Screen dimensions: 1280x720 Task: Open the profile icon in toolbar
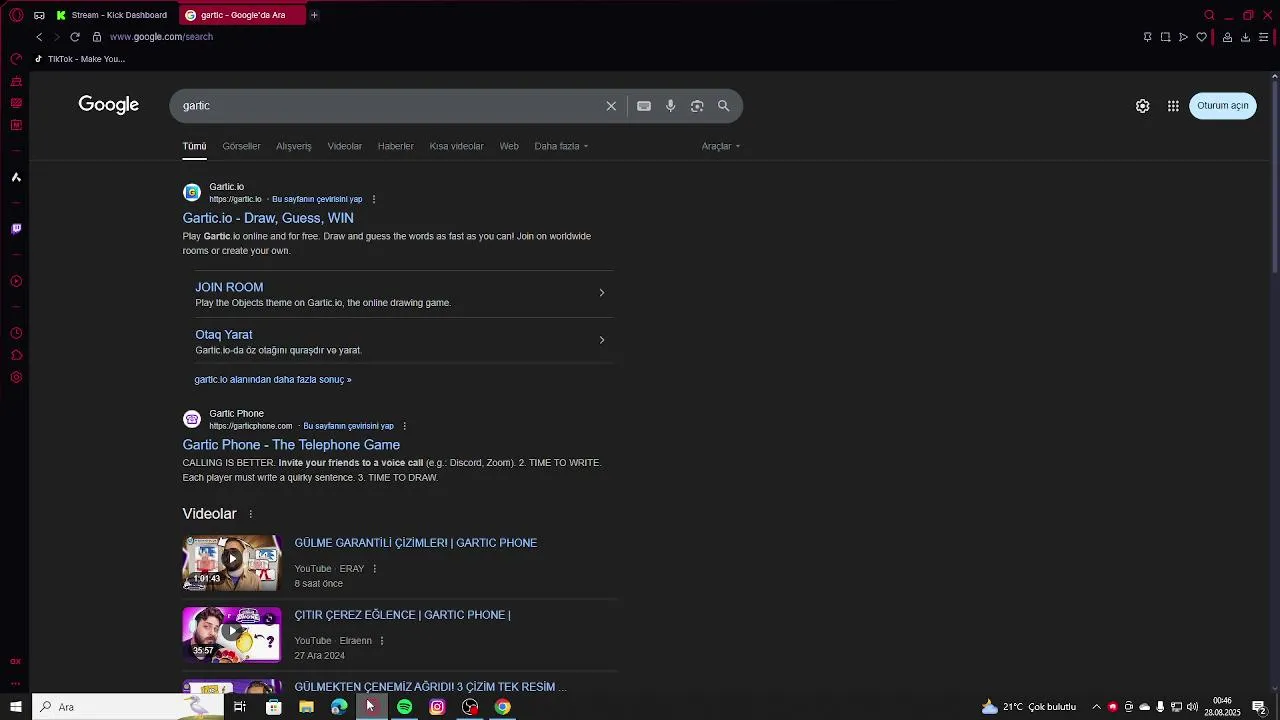(x=1227, y=37)
